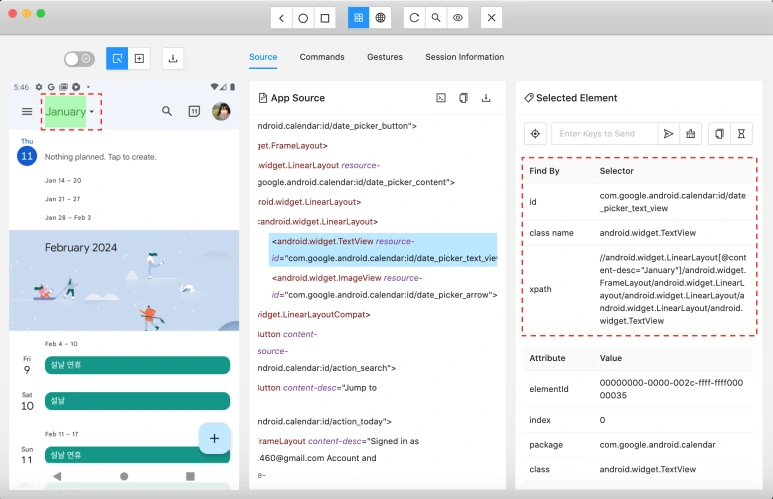Open hamburger menu in calendar app
The height and width of the screenshot is (499, 773).
click(x=27, y=111)
